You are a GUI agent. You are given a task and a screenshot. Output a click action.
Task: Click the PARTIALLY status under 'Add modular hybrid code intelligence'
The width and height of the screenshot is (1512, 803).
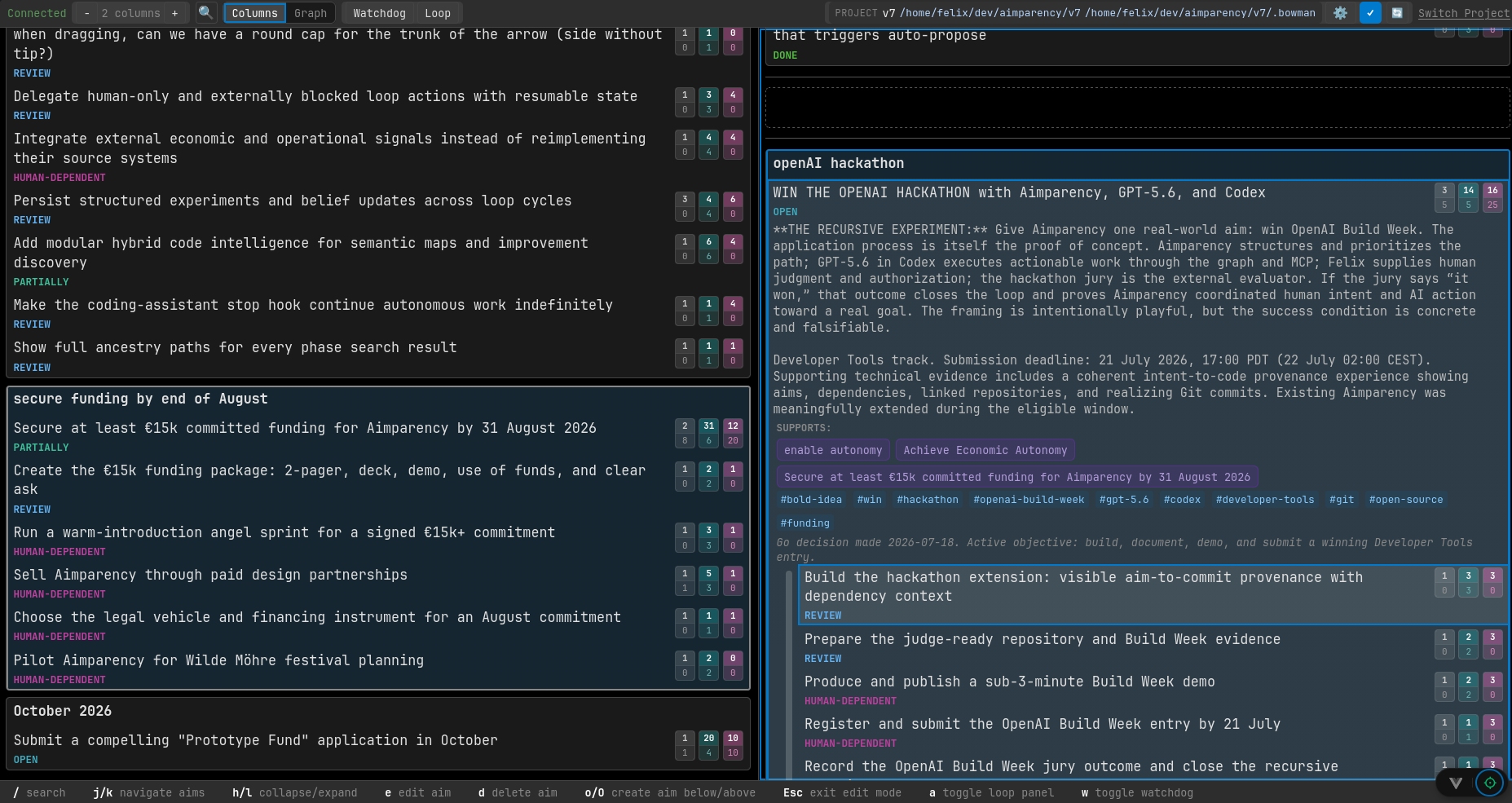click(x=42, y=282)
